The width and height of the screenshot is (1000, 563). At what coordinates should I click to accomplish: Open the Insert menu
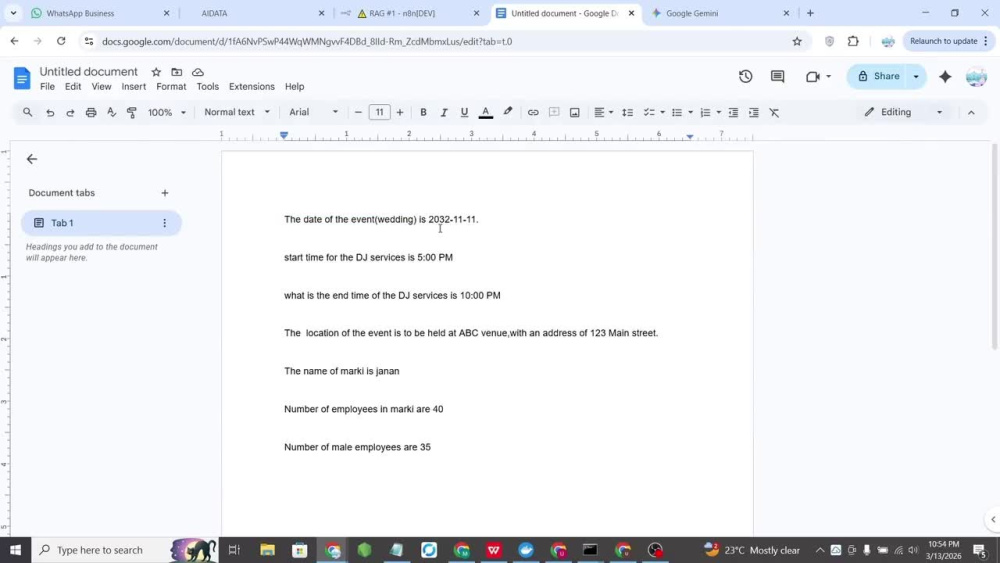click(134, 87)
